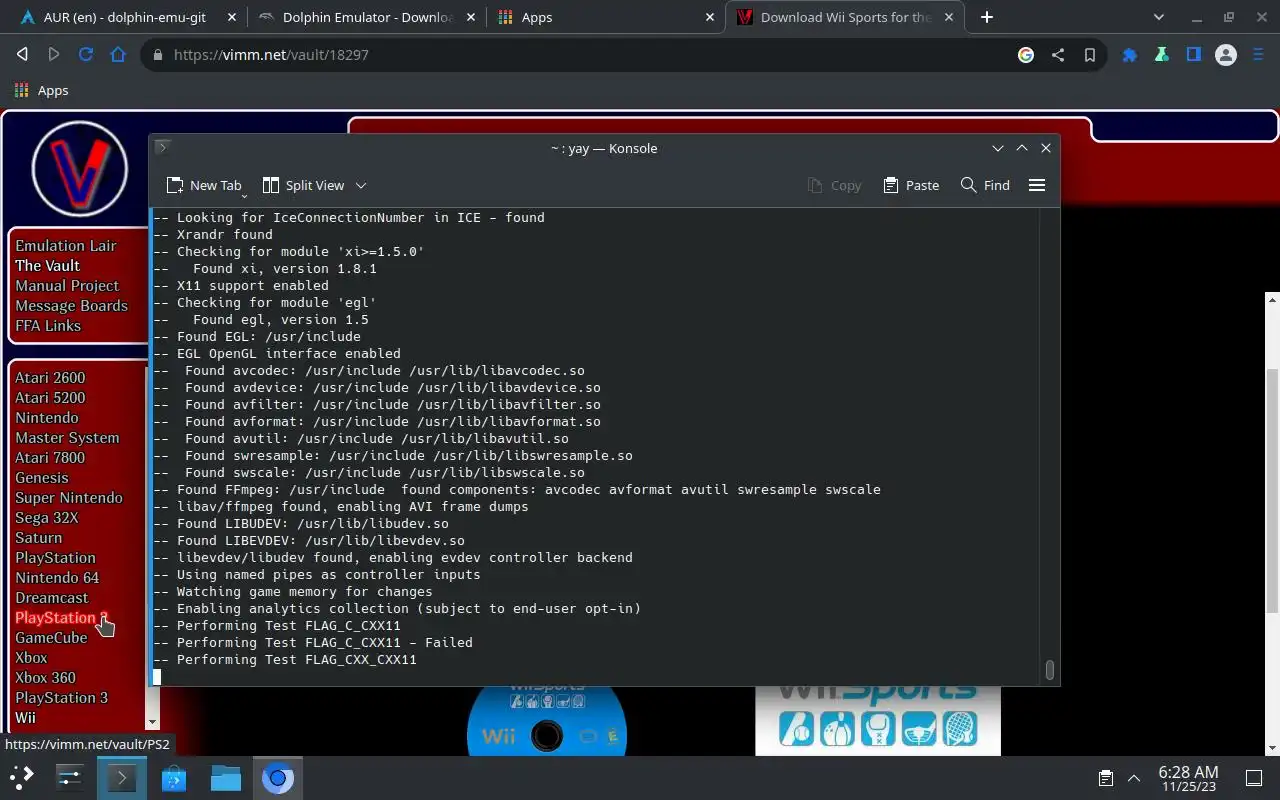The height and width of the screenshot is (800, 1280).
Task: Open Emulation Lair link
Action: tap(65, 245)
